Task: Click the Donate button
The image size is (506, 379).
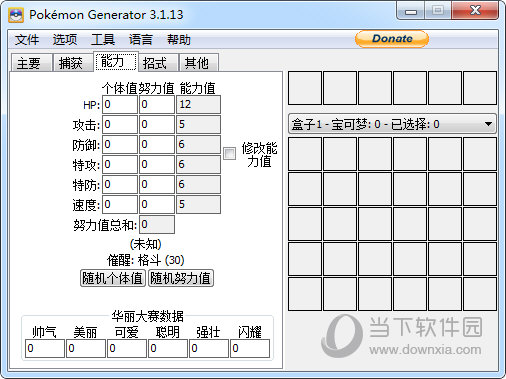Action: coord(392,39)
